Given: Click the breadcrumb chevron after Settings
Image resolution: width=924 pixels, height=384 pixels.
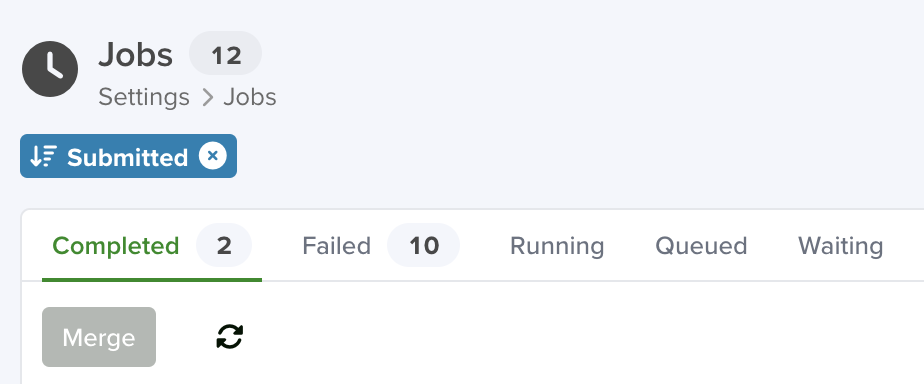Looking at the screenshot, I should [x=207, y=98].
